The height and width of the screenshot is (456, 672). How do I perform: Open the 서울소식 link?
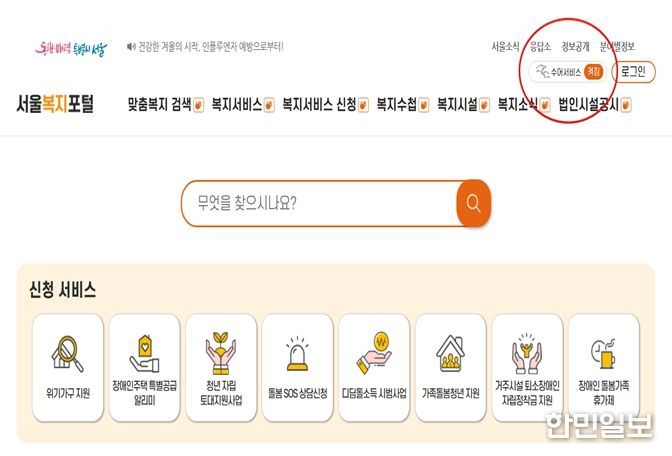(x=505, y=46)
